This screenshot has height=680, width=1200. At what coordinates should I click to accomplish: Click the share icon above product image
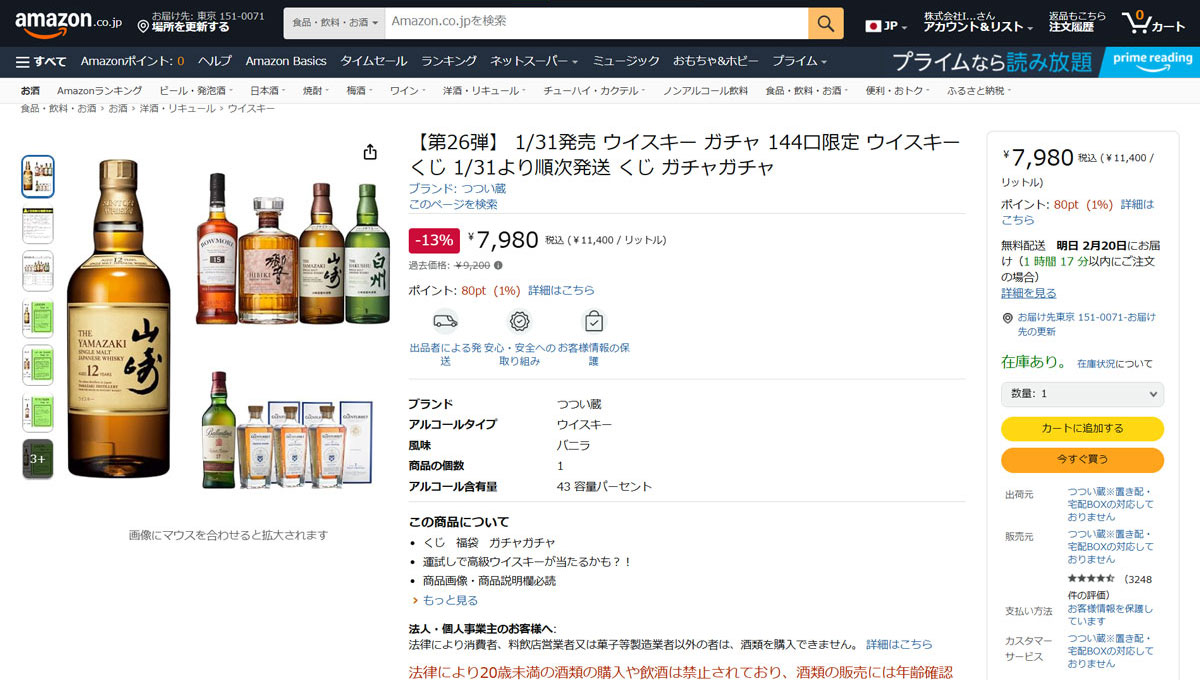pos(370,152)
